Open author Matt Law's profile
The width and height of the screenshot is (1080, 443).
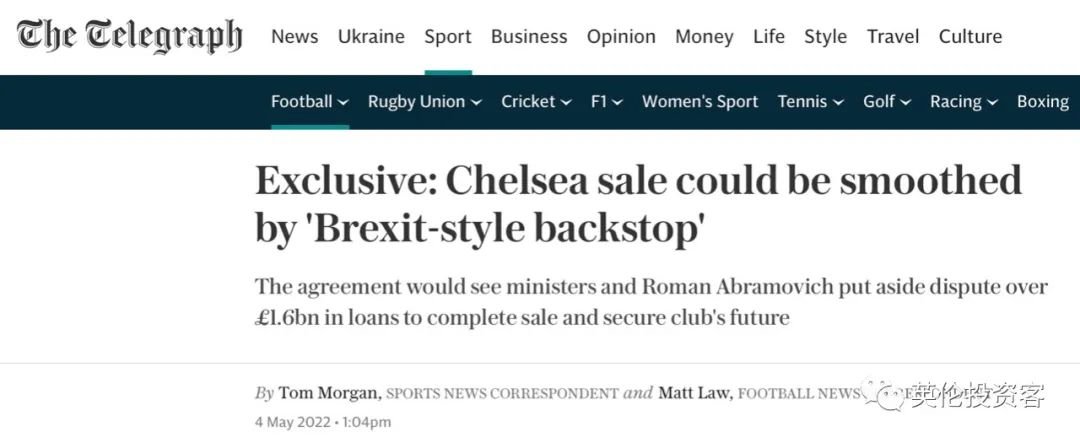pyautogui.click(x=696, y=393)
